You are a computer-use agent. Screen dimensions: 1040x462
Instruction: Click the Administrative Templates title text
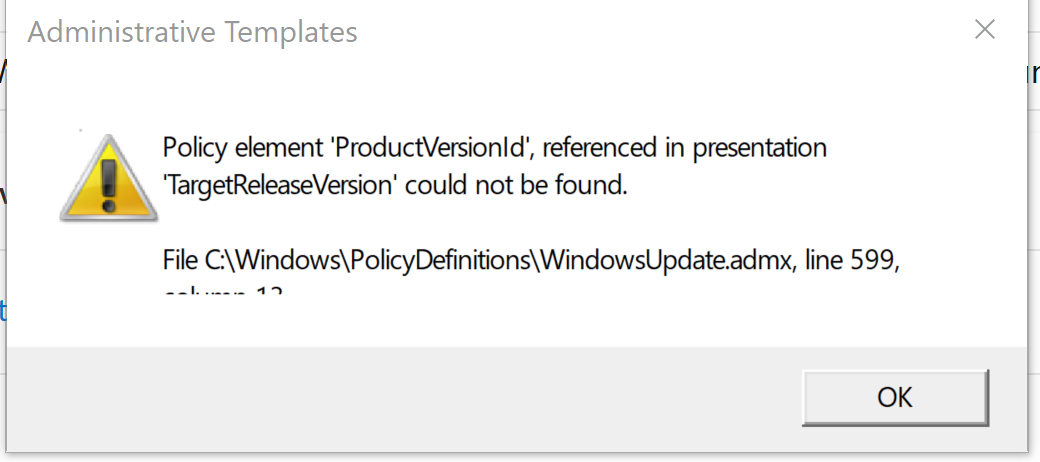click(192, 32)
